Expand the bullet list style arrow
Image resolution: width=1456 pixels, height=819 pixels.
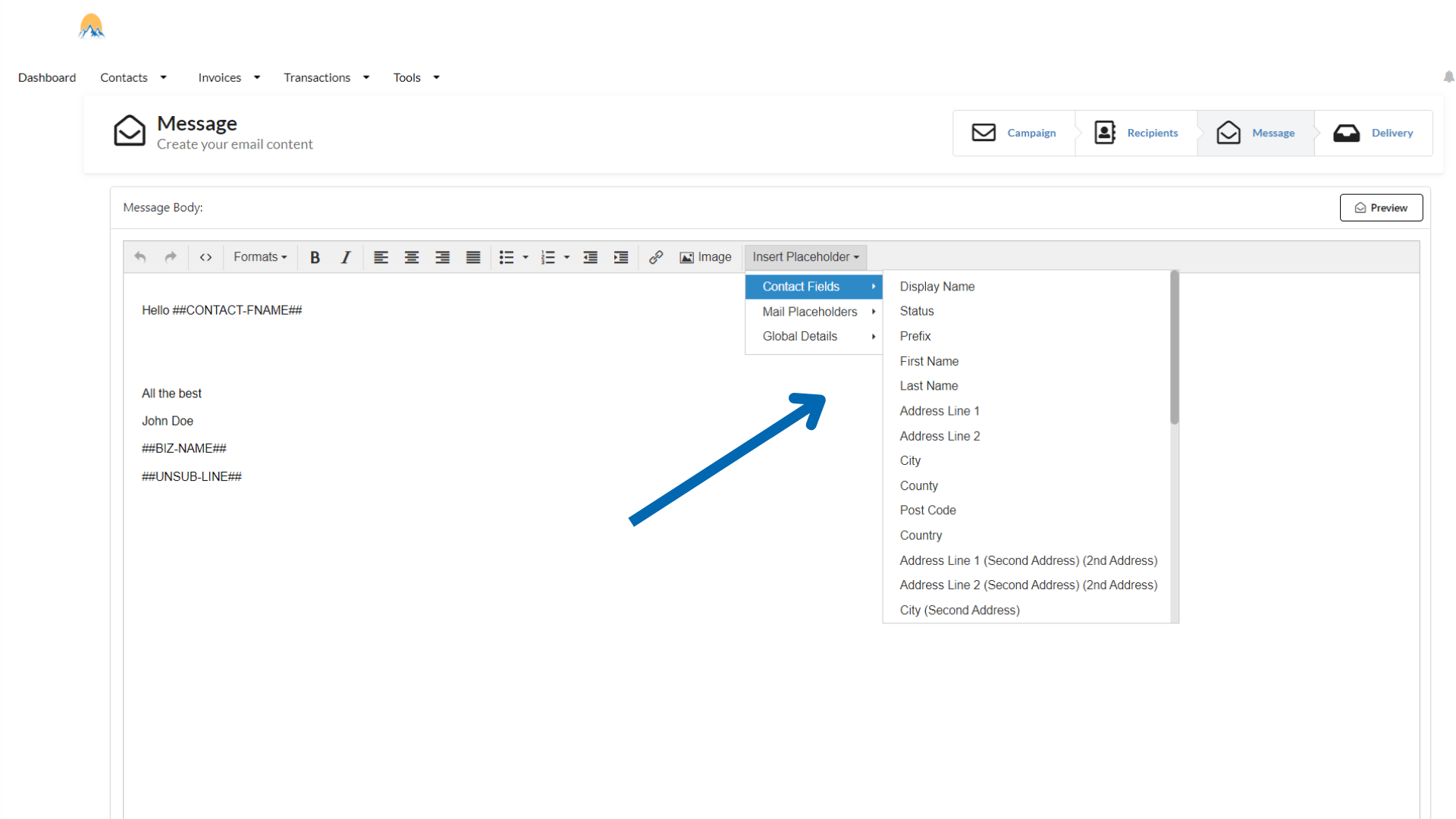(526, 257)
